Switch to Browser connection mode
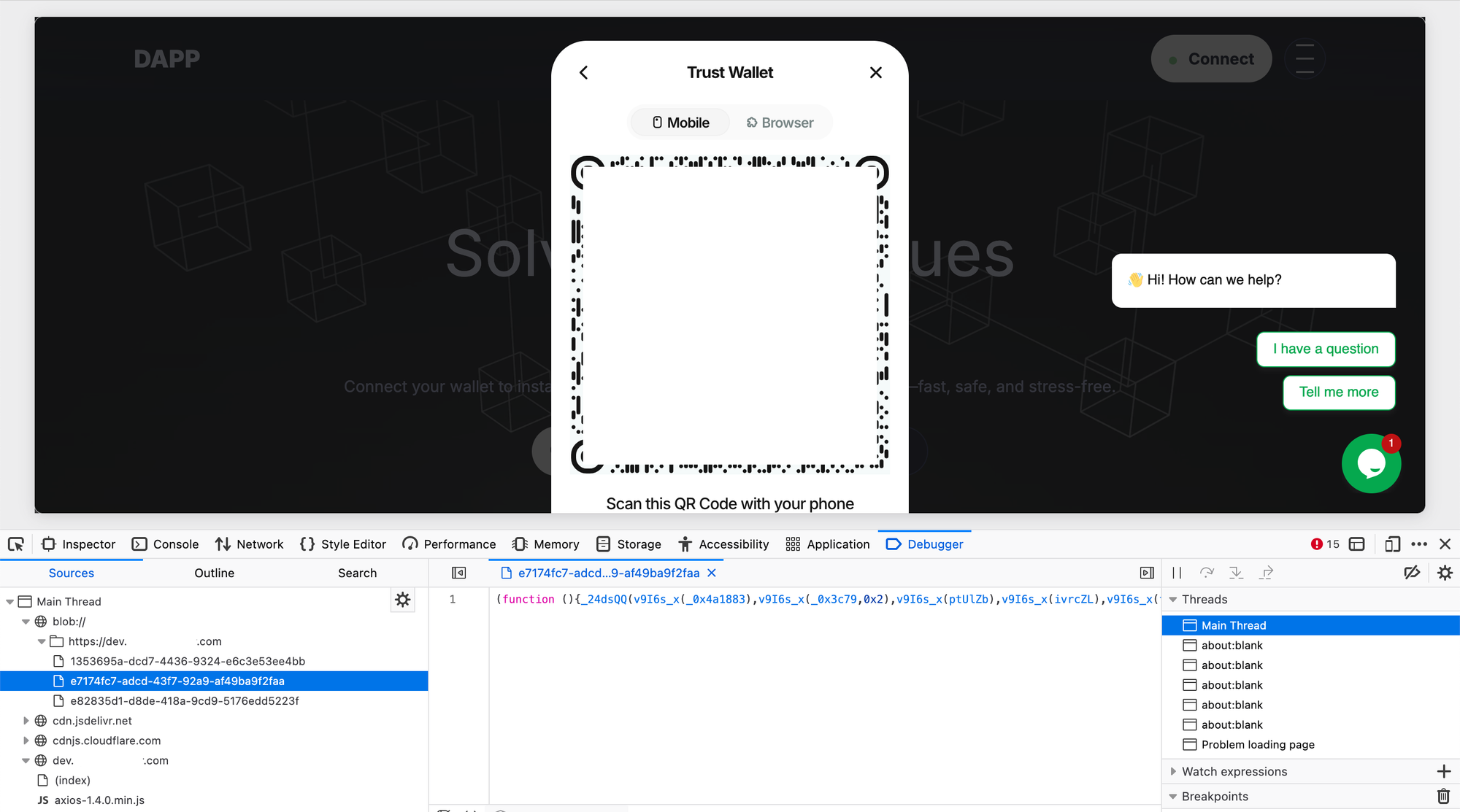Screen dimensions: 1460x812 [x=780, y=123]
